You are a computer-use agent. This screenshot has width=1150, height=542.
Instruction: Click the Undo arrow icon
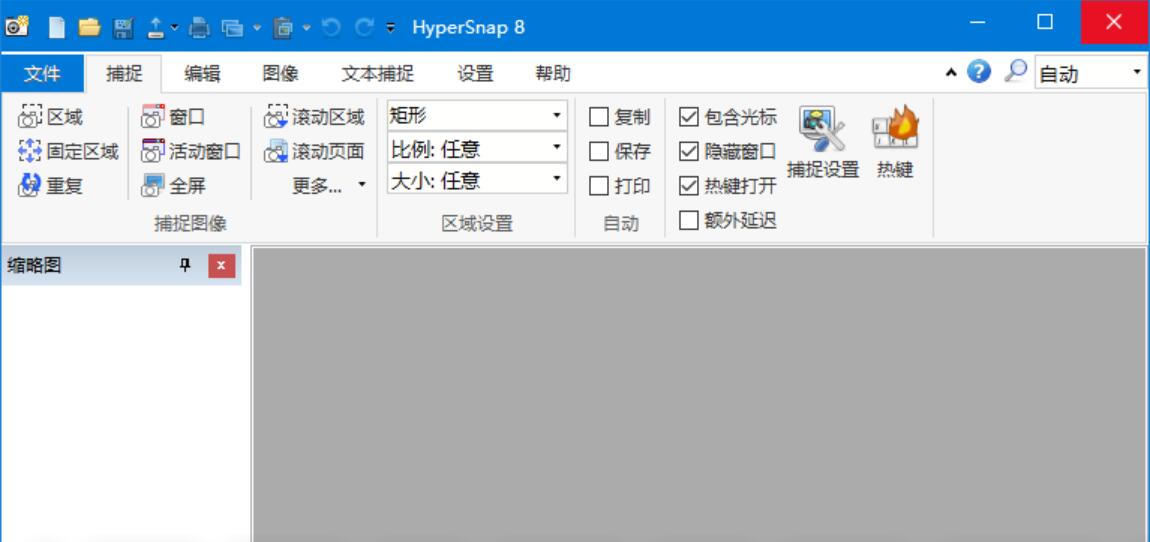pyautogui.click(x=332, y=27)
